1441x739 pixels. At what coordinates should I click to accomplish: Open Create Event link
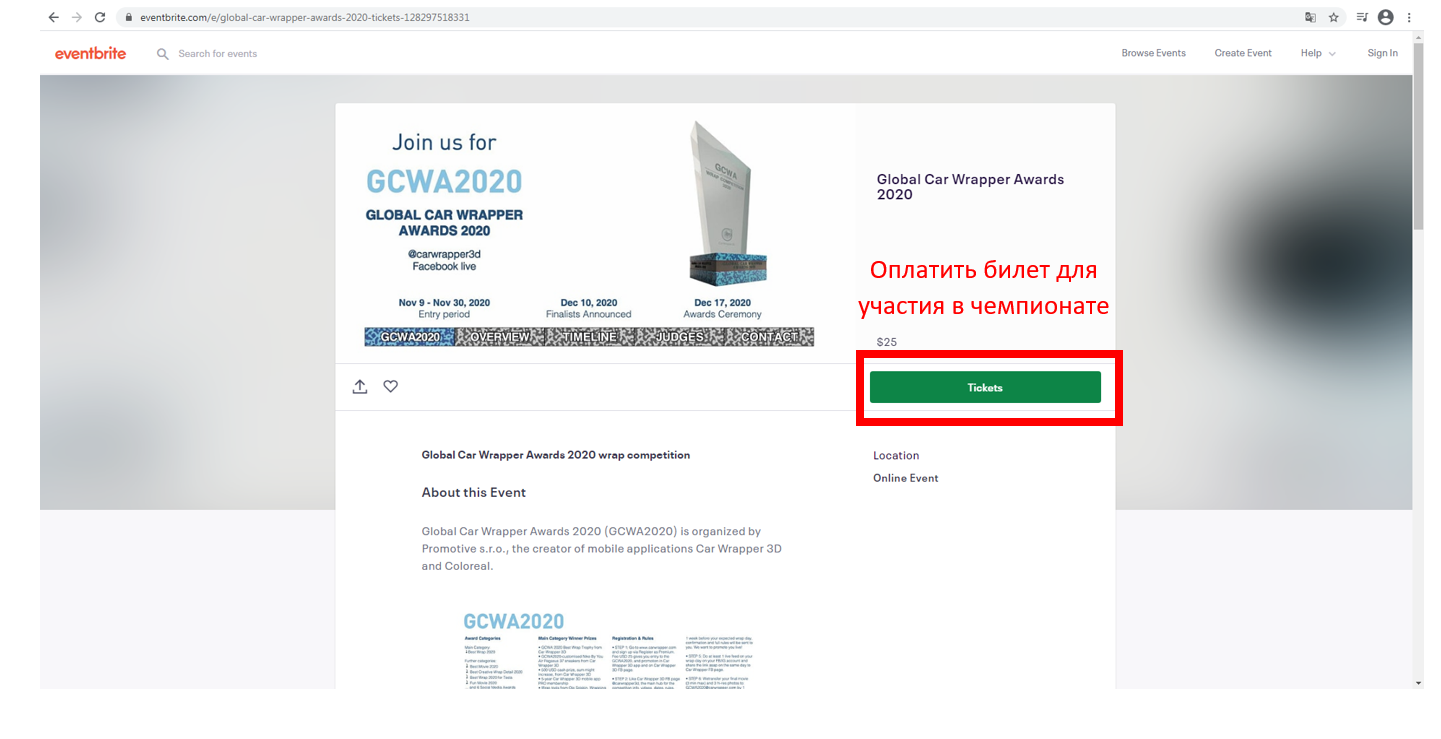[x=1243, y=53]
